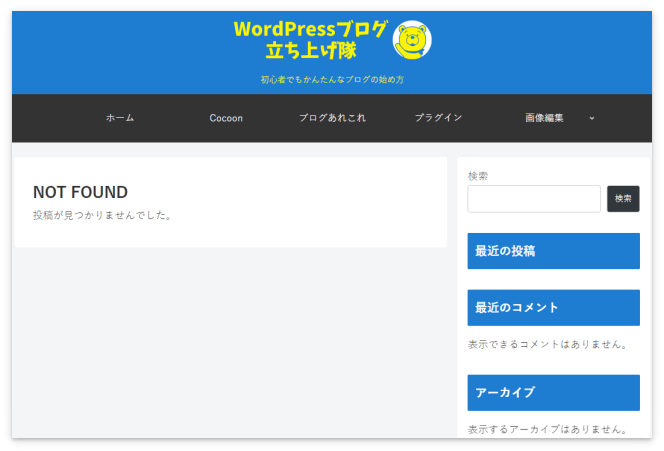Focus the 検索 search input field
Screen dimensions: 664x451
click(x=534, y=199)
